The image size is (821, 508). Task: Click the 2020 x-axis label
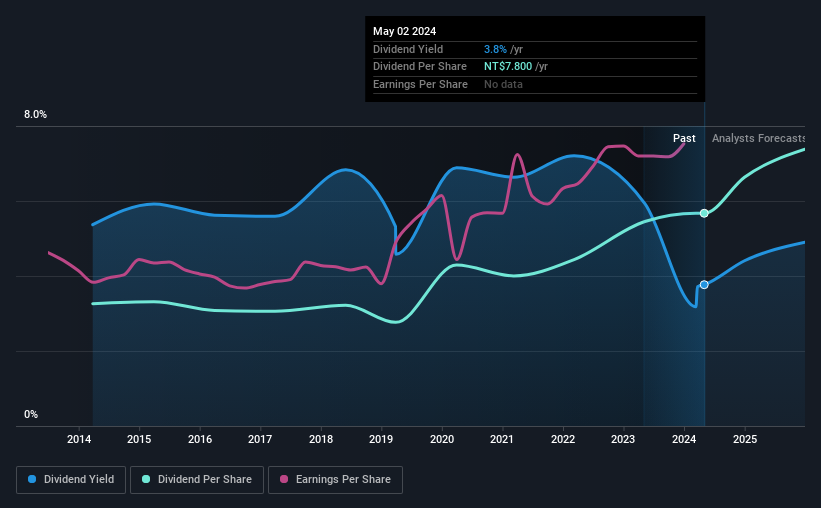click(x=442, y=439)
